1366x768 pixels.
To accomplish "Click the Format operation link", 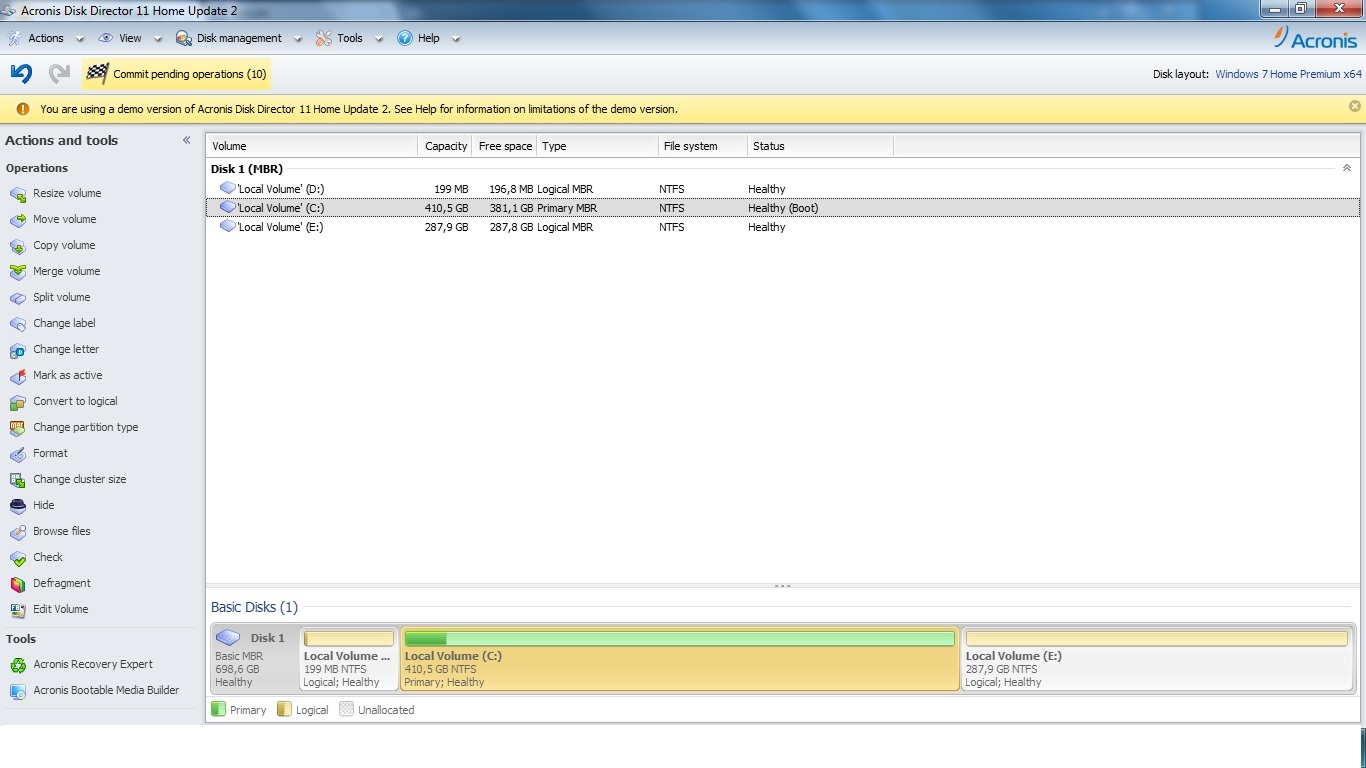I will click(x=50, y=453).
